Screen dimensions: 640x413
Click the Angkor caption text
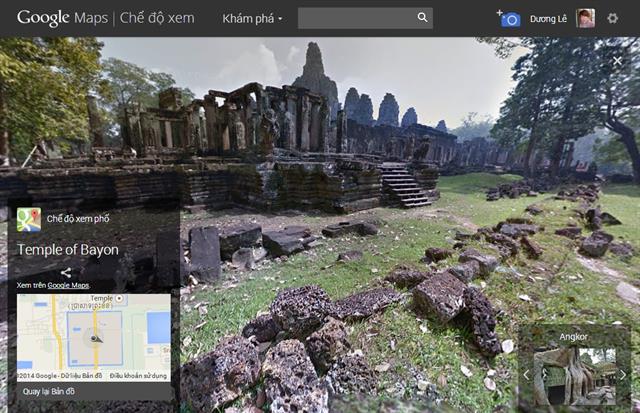coord(573,337)
